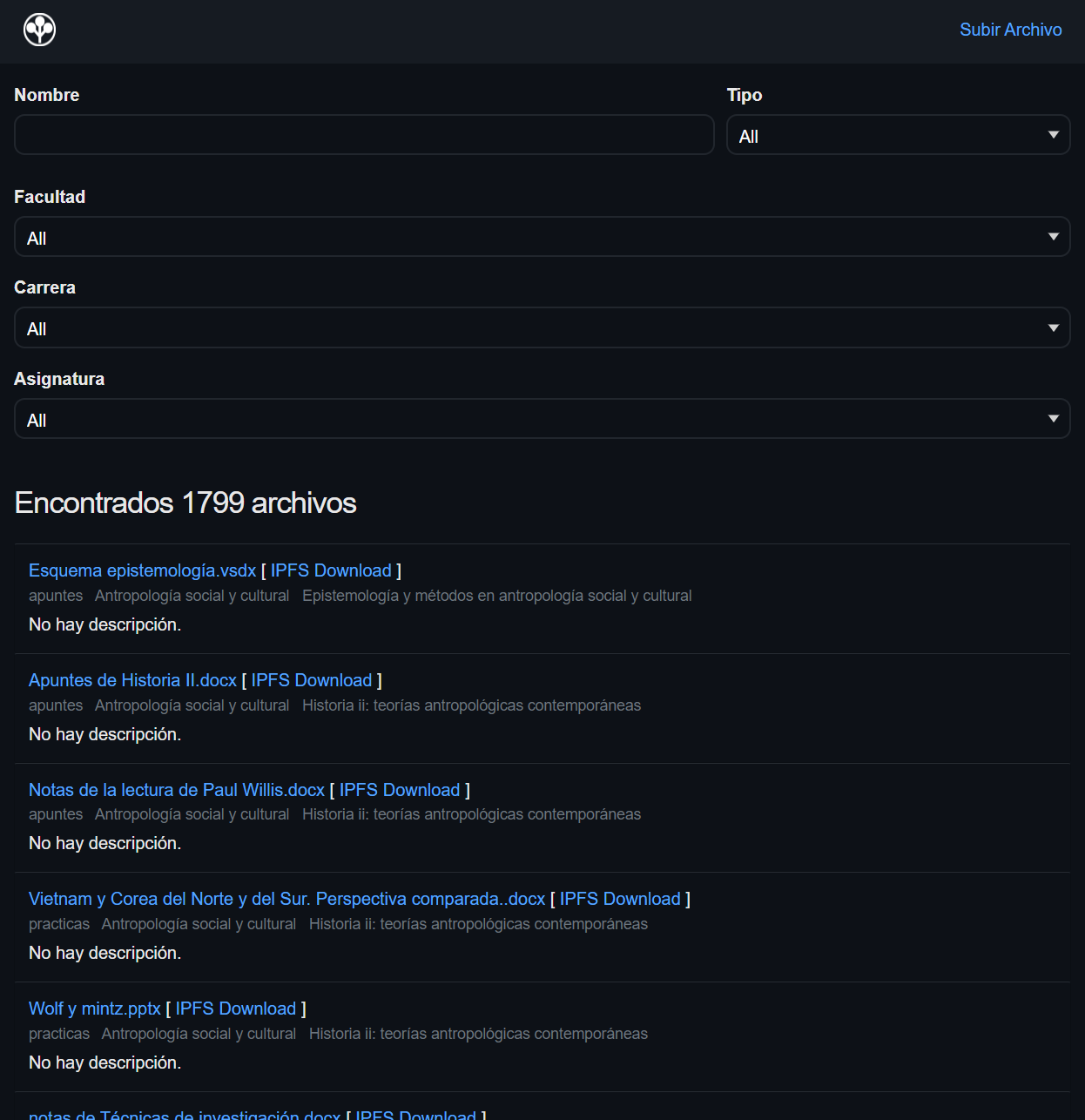Click the site logo icon
This screenshot has height=1120, width=1085.
click(x=39, y=30)
